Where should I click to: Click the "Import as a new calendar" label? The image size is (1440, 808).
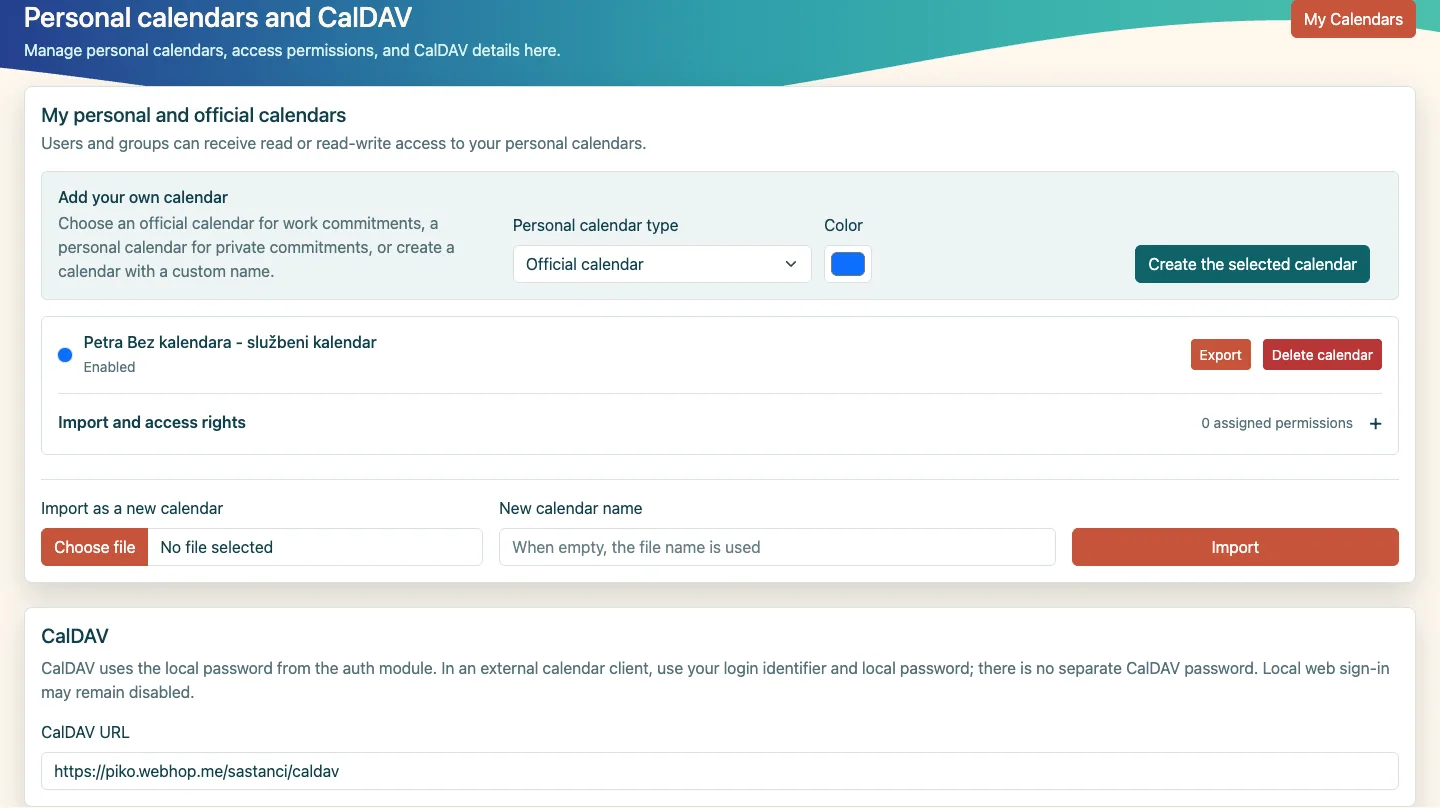(x=132, y=508)
